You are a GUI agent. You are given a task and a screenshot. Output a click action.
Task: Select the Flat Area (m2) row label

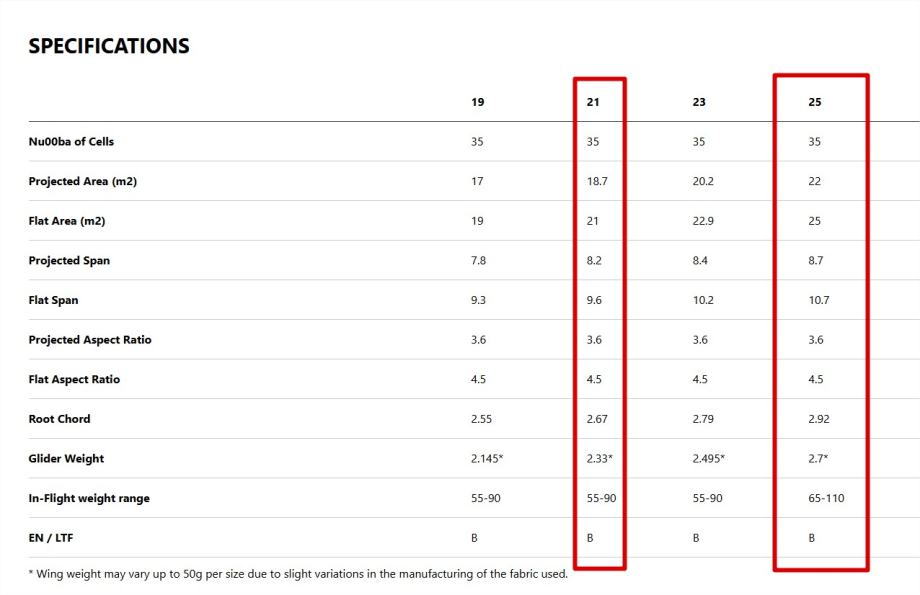tap(66, 221)
